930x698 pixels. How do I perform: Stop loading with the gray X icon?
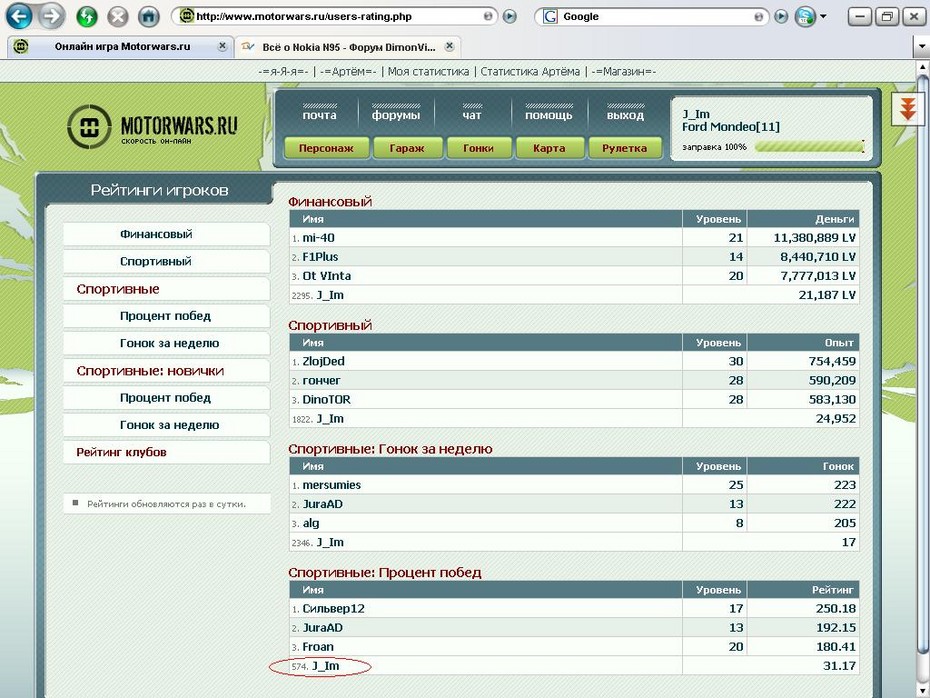117,16
